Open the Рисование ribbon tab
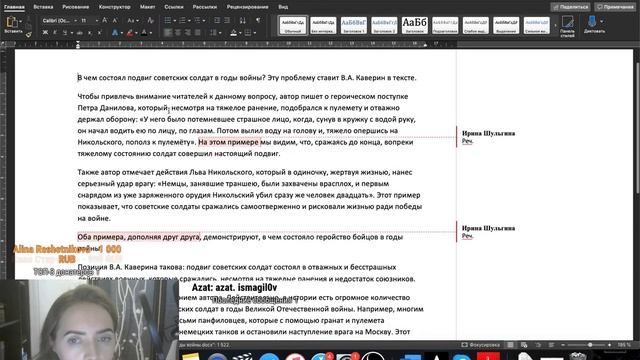Image resolution: width=640 pixels, height=360 pixels. (76, 7)
